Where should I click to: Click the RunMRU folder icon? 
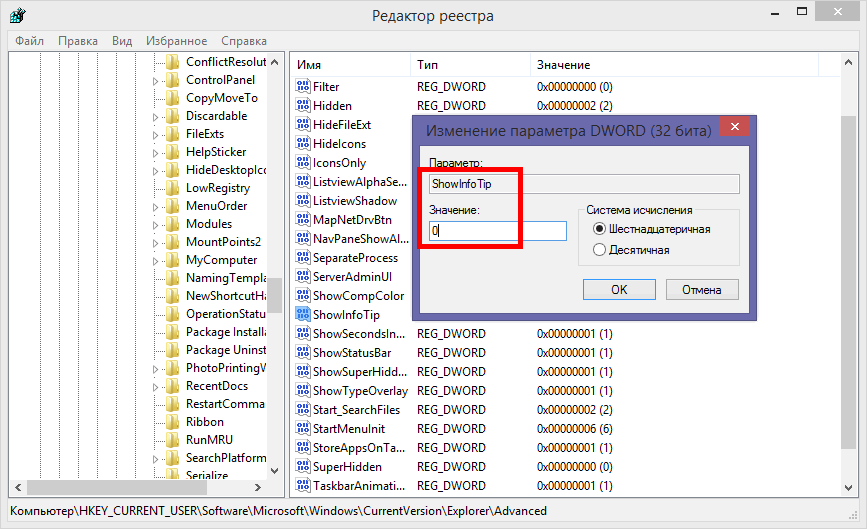pos(173,440)
